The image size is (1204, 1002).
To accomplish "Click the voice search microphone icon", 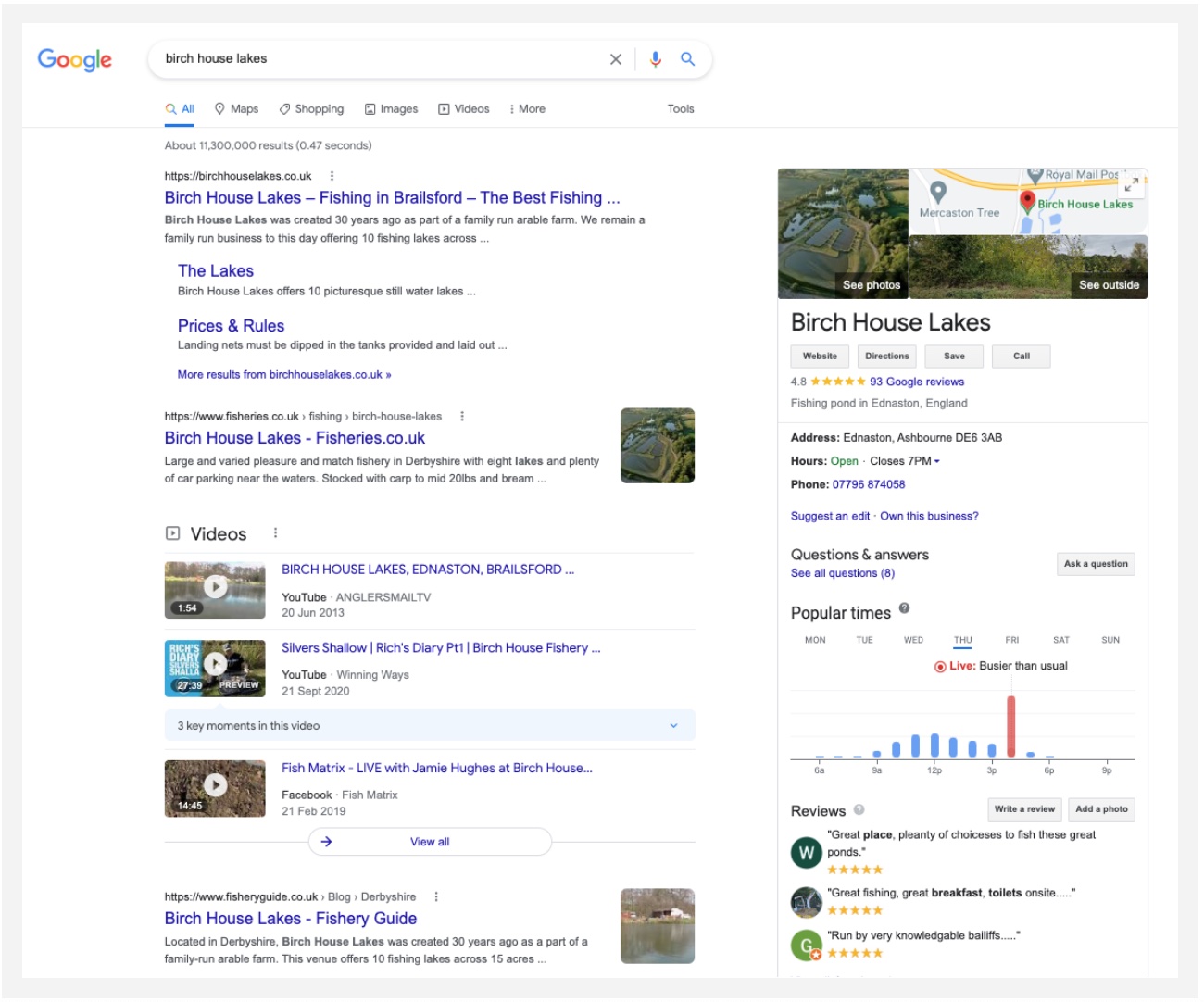I will click(655, 59).
